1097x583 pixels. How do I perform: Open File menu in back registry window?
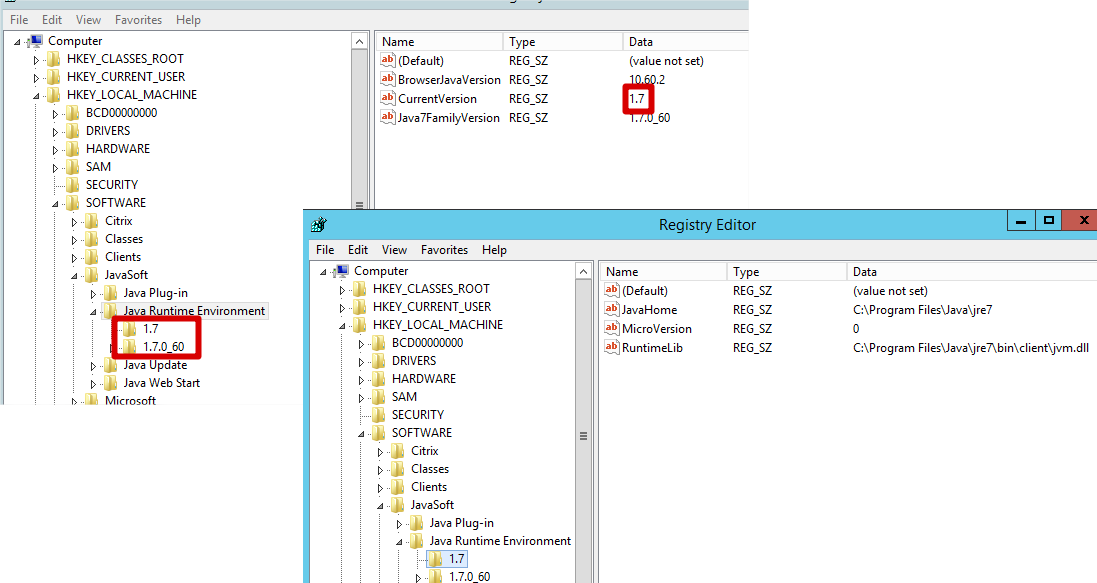point(19,20)
